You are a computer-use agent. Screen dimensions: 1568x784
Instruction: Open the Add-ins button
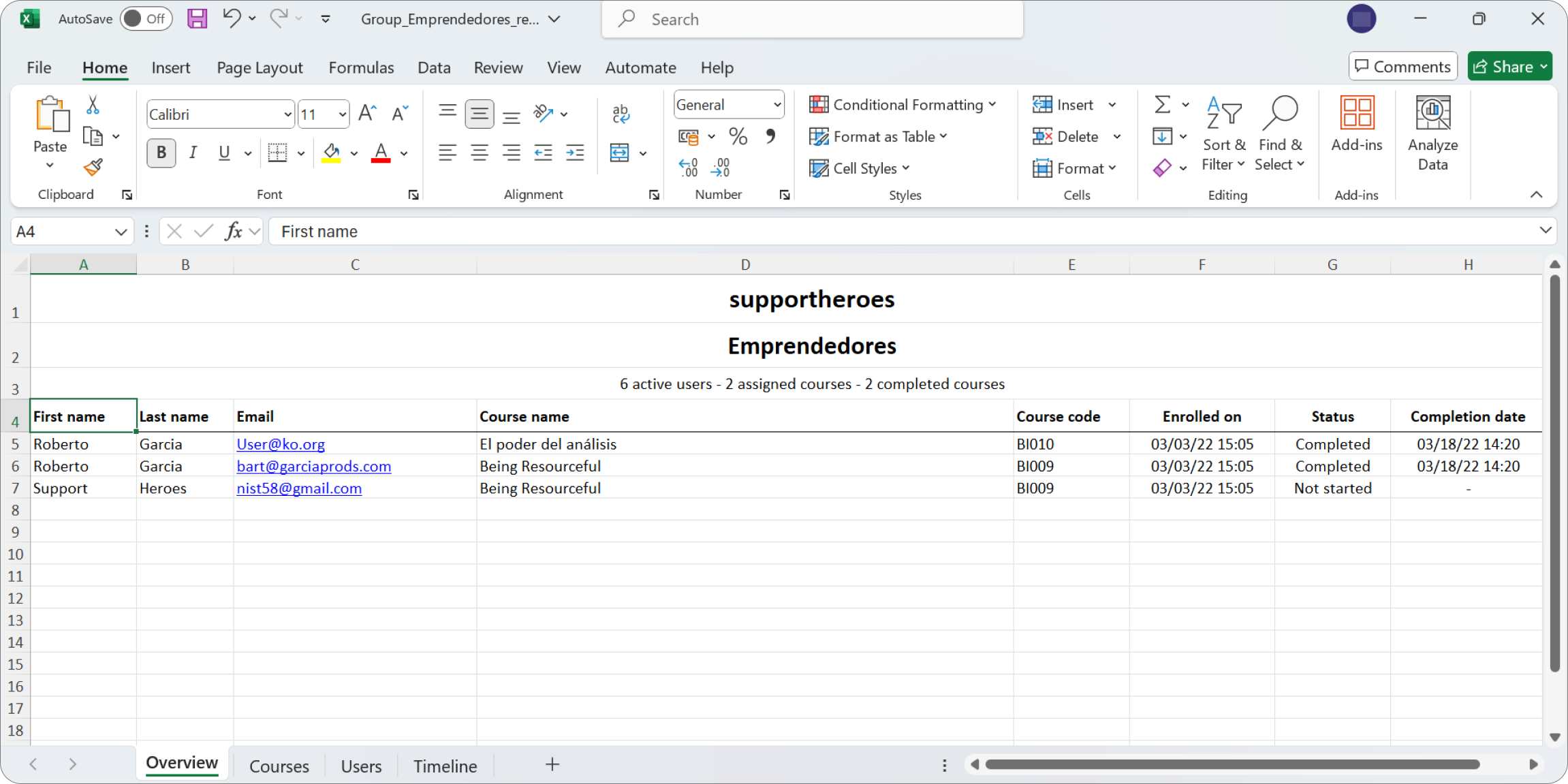(1357, 125)
